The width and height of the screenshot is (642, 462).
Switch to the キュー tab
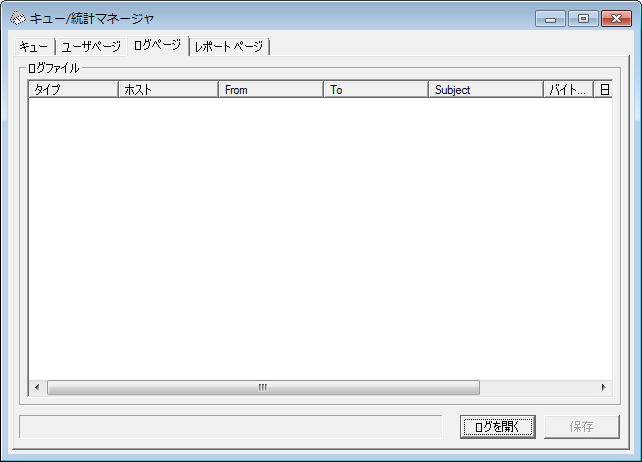pos(34,47)
